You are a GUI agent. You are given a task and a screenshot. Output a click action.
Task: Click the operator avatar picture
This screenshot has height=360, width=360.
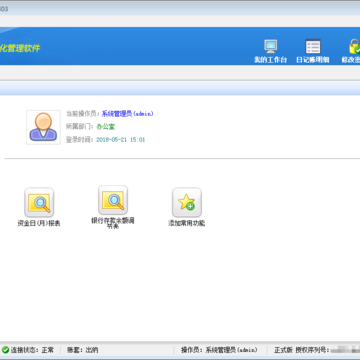43,127
